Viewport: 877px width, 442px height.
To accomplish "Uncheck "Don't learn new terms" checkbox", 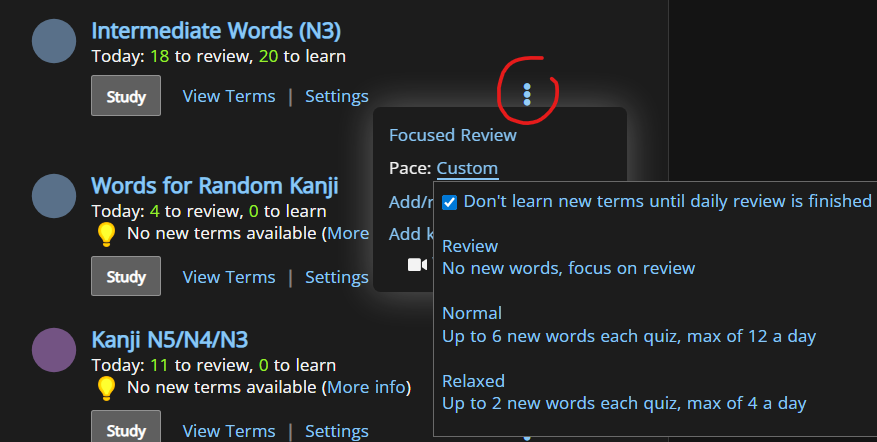I will [x=450, y=202].
